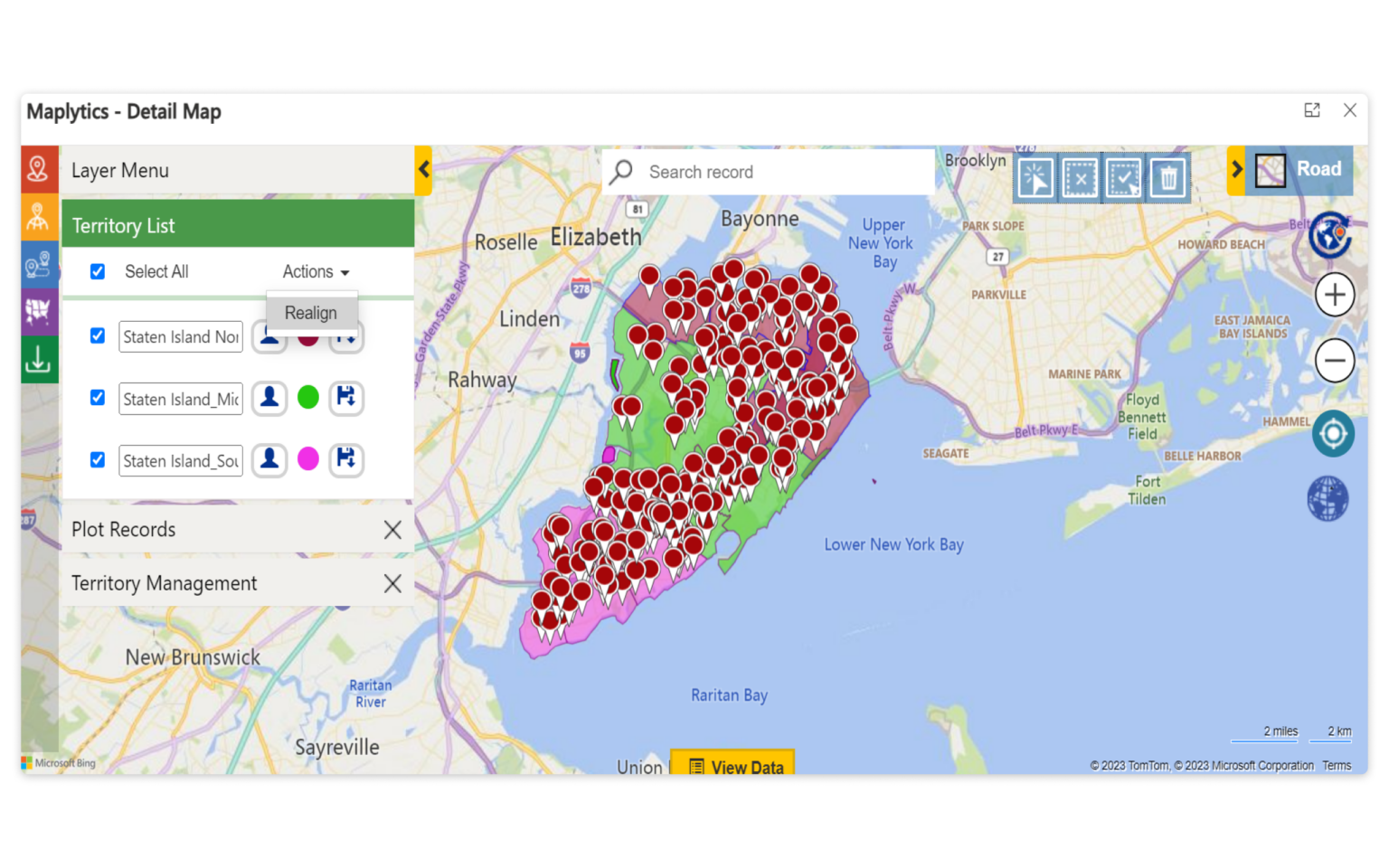Click the purple Territory map icon
The width and height of the screenshot is (1389, 868).
point(39,312)
